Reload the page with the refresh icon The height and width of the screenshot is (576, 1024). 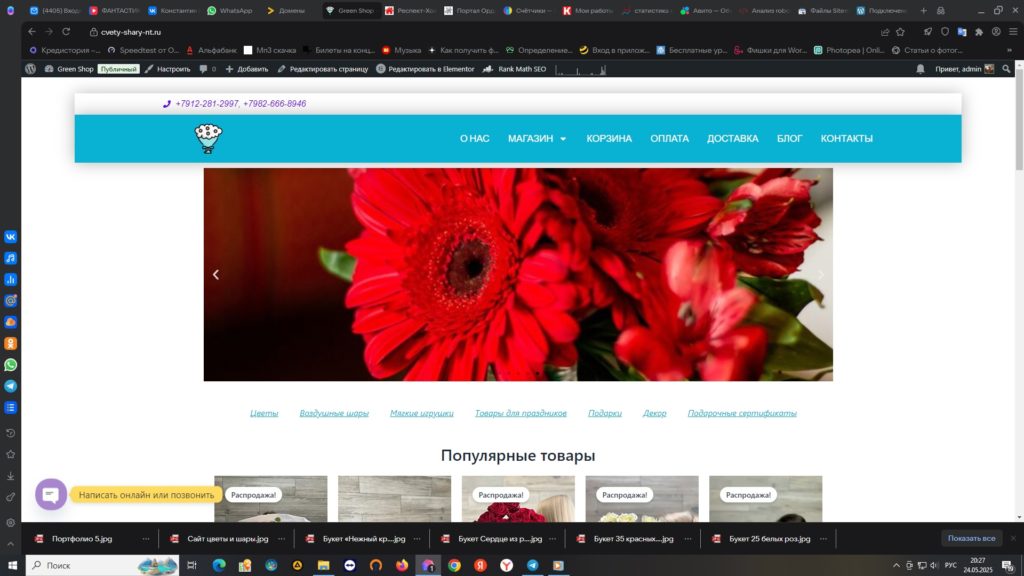tap(66, 31)
